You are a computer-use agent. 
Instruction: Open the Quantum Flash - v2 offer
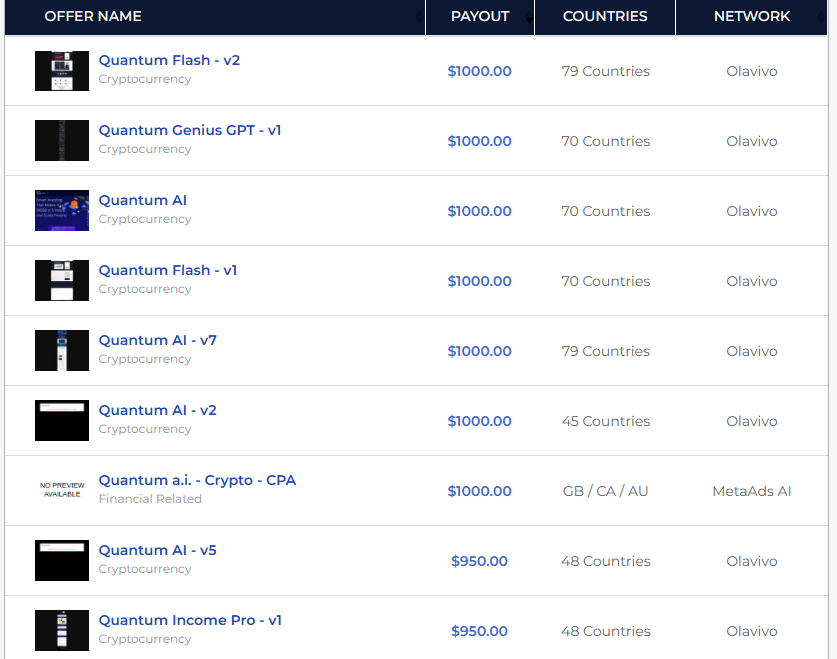click(x=169, y=60)
